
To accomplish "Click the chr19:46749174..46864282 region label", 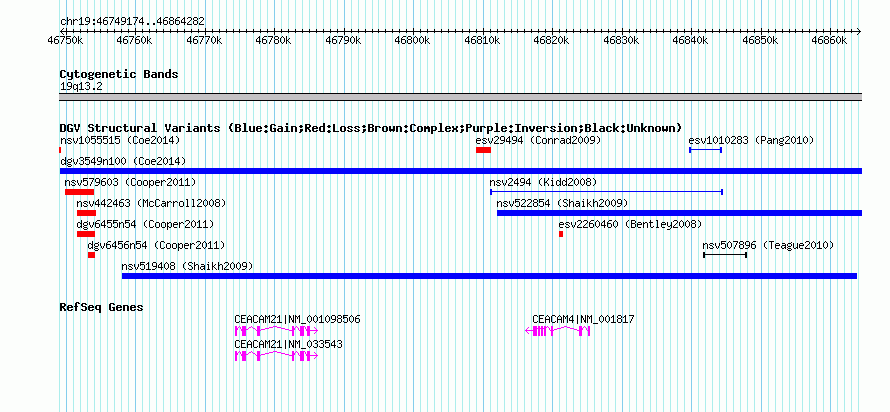I will click(x=132, y=22).
